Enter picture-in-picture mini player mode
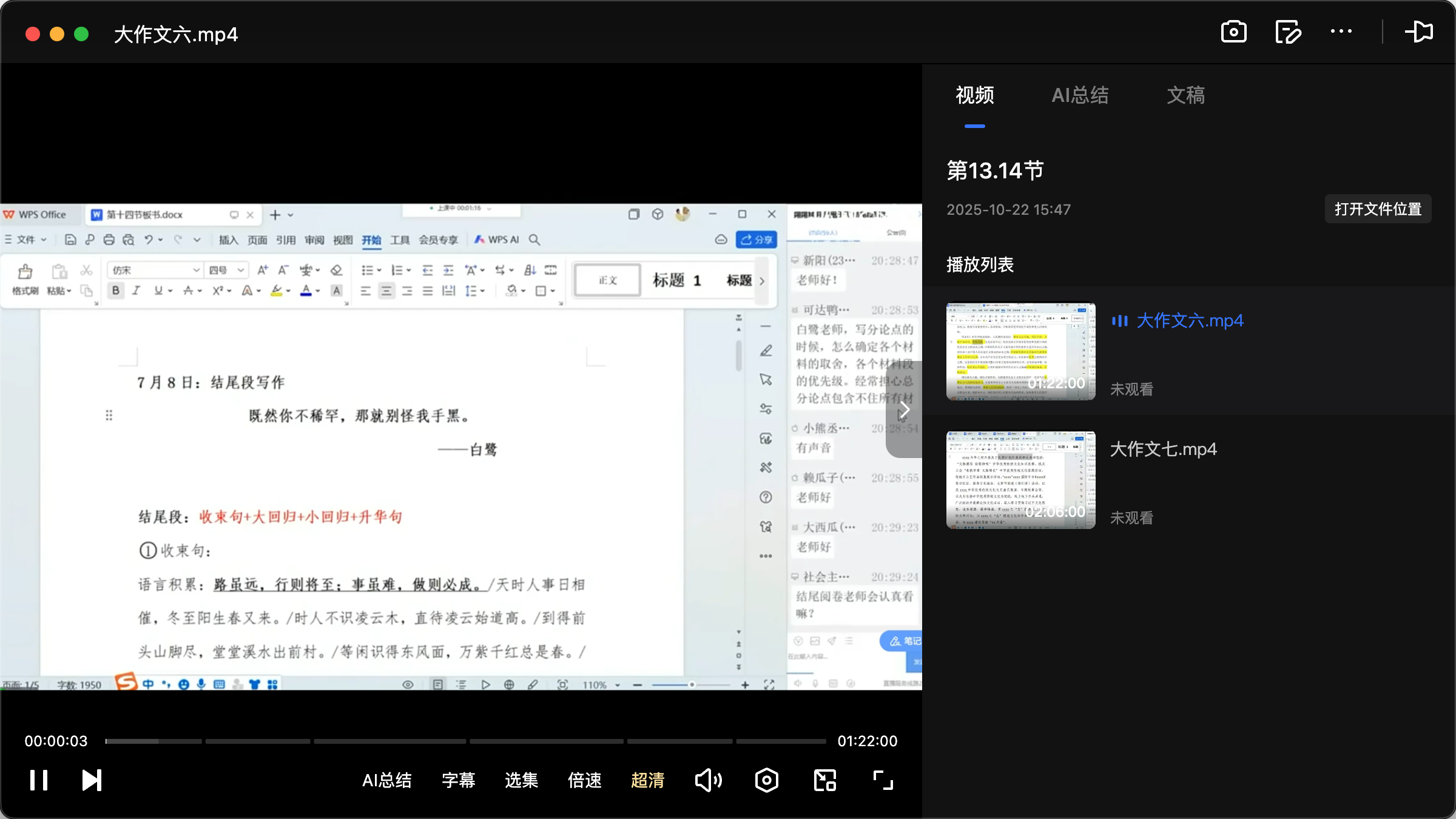 (824, 780)
